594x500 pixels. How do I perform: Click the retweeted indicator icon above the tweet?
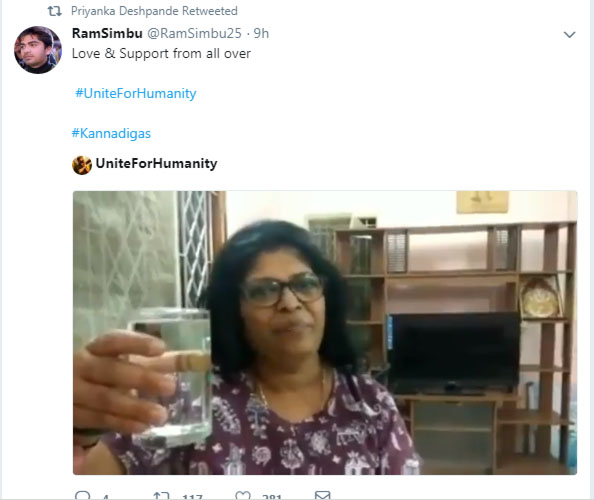click(x=54, y=11)
